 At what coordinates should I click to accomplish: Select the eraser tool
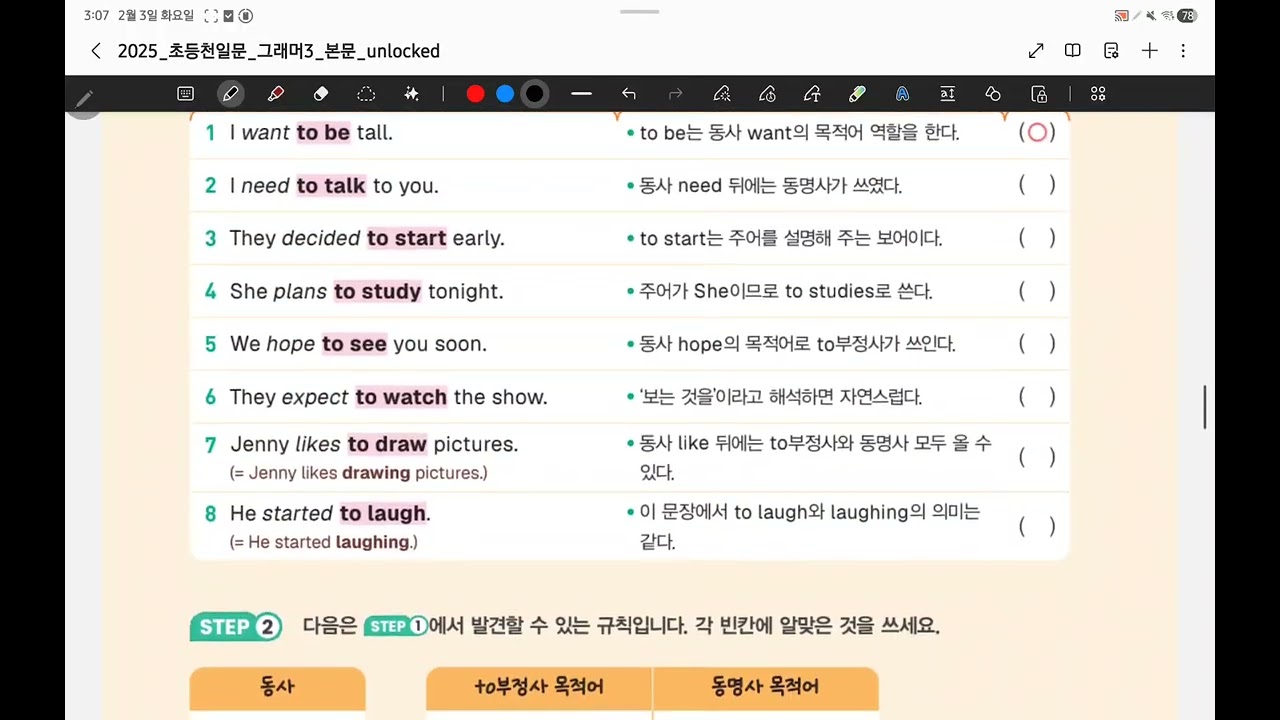[321, 94]
